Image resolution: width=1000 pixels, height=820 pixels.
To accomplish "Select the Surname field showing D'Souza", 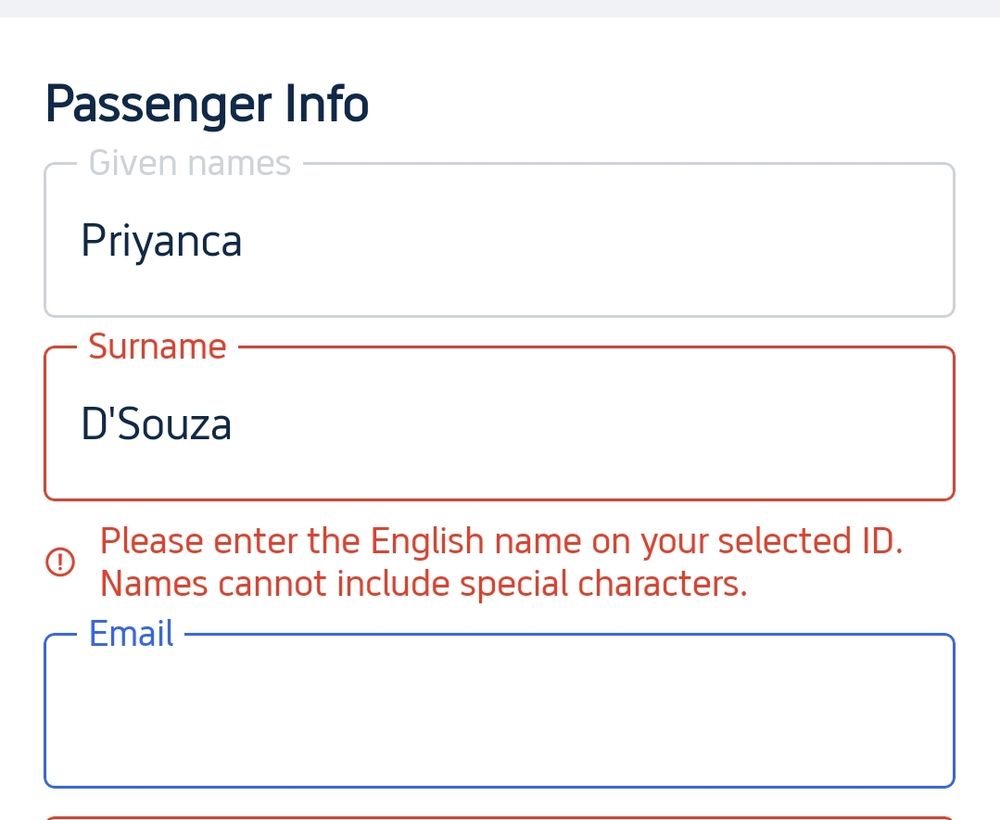I will coord(500,422).
